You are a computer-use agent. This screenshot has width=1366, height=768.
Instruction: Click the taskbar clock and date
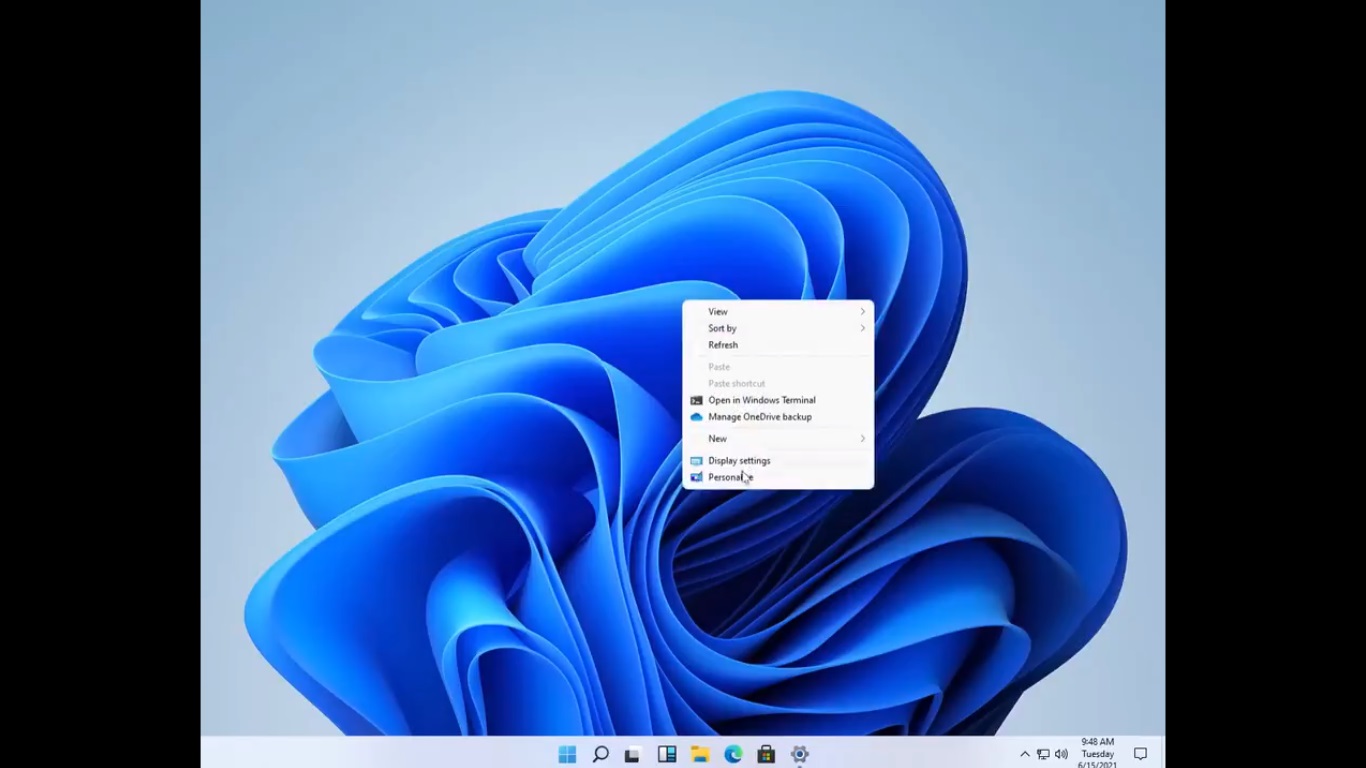1097,754
